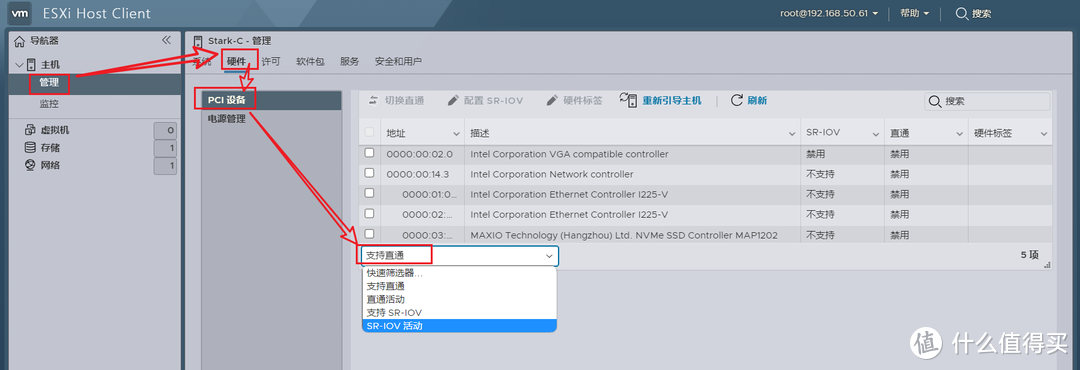Click the PCI table search input field
Image resolution: width=1080 pixels, height=370 pixels.
[987, 101]
